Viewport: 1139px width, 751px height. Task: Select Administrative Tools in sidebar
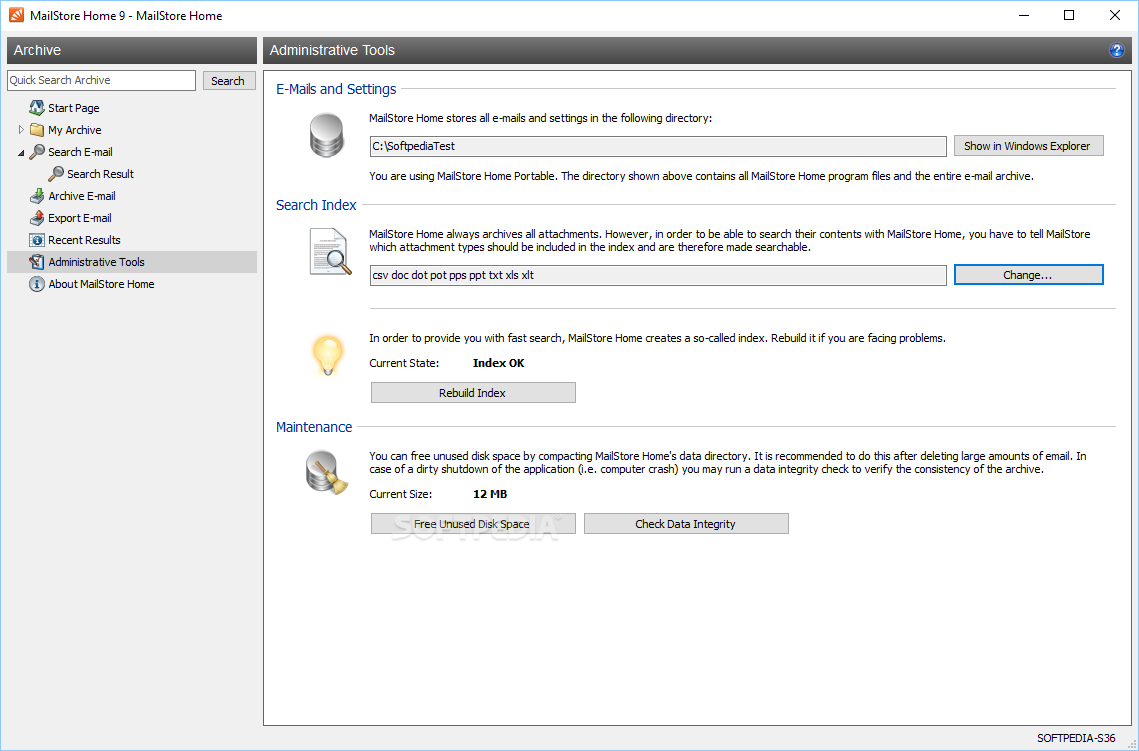pos(131,262)
